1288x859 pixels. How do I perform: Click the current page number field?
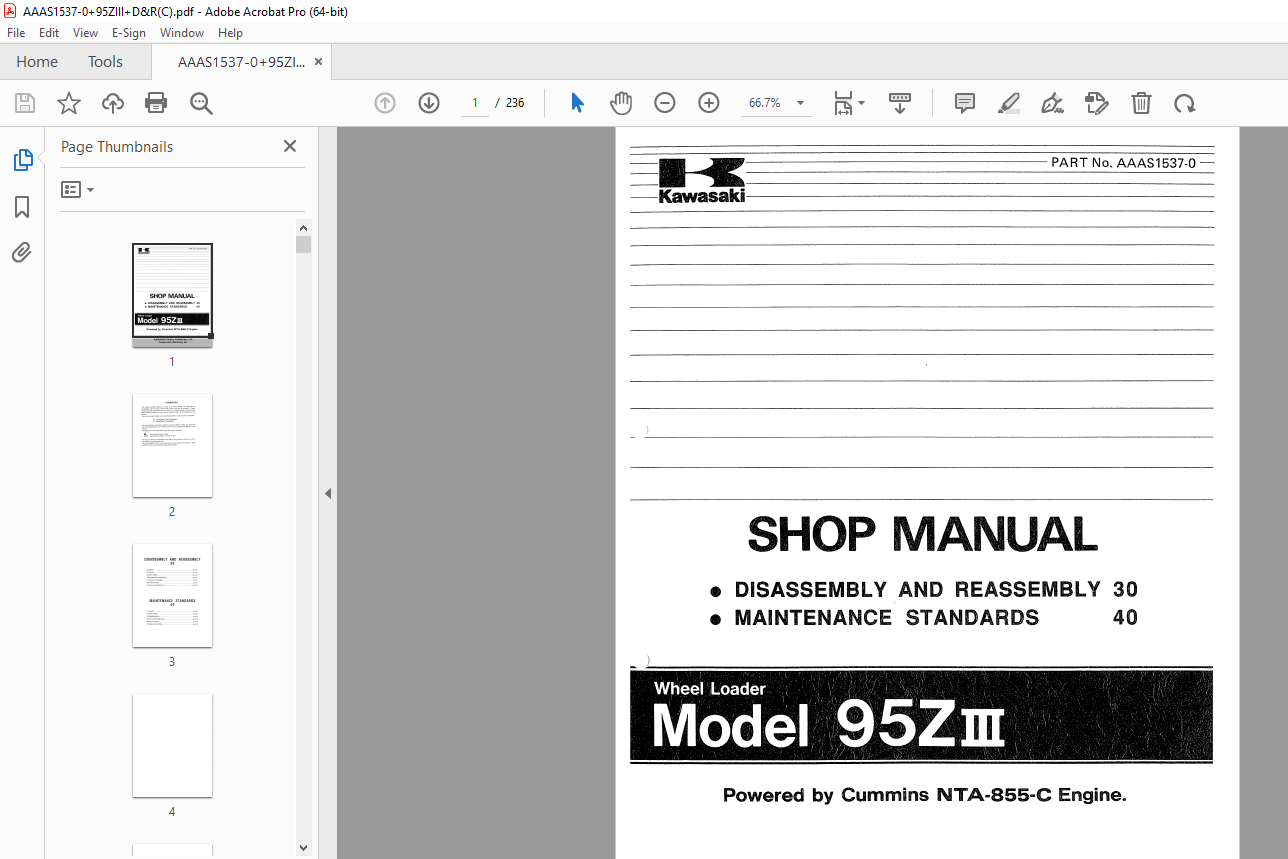tap(474, 103)
